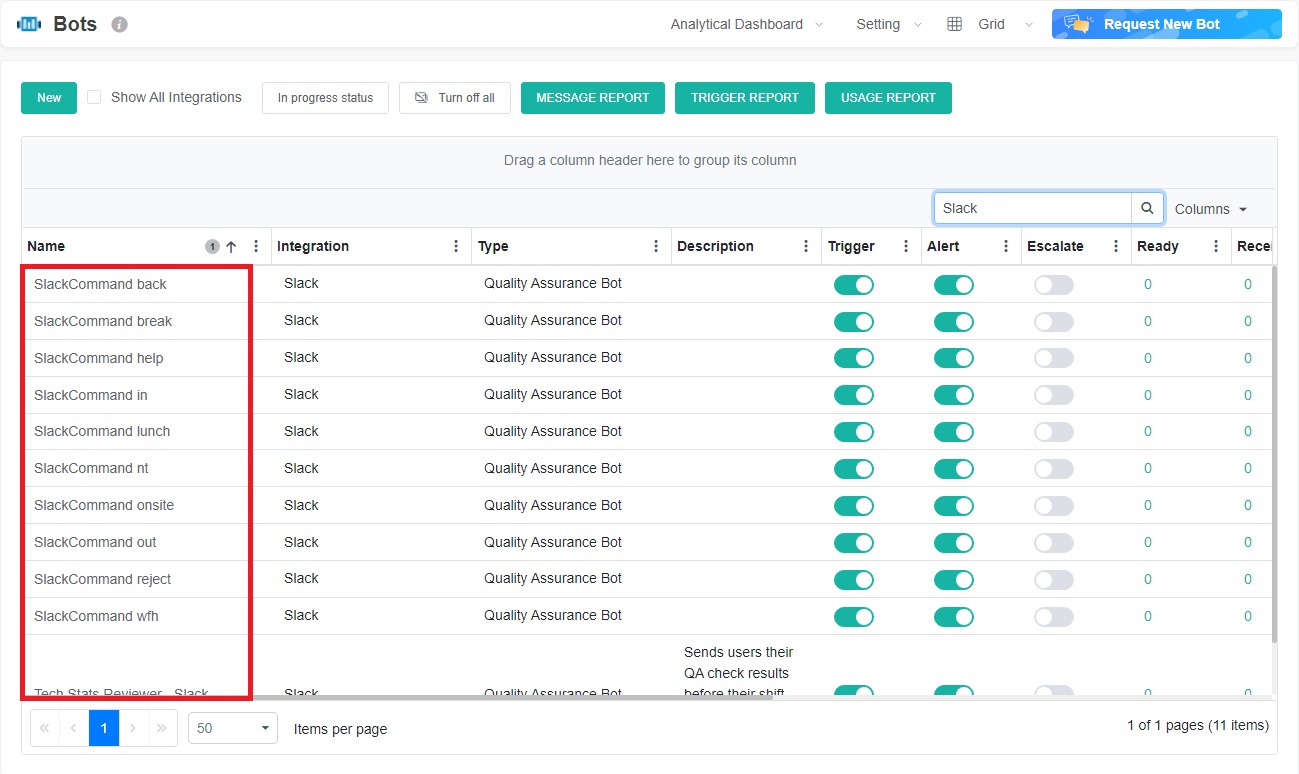
Task: Expand the Analytical Dashboard menu
Action: coord(746,24)
